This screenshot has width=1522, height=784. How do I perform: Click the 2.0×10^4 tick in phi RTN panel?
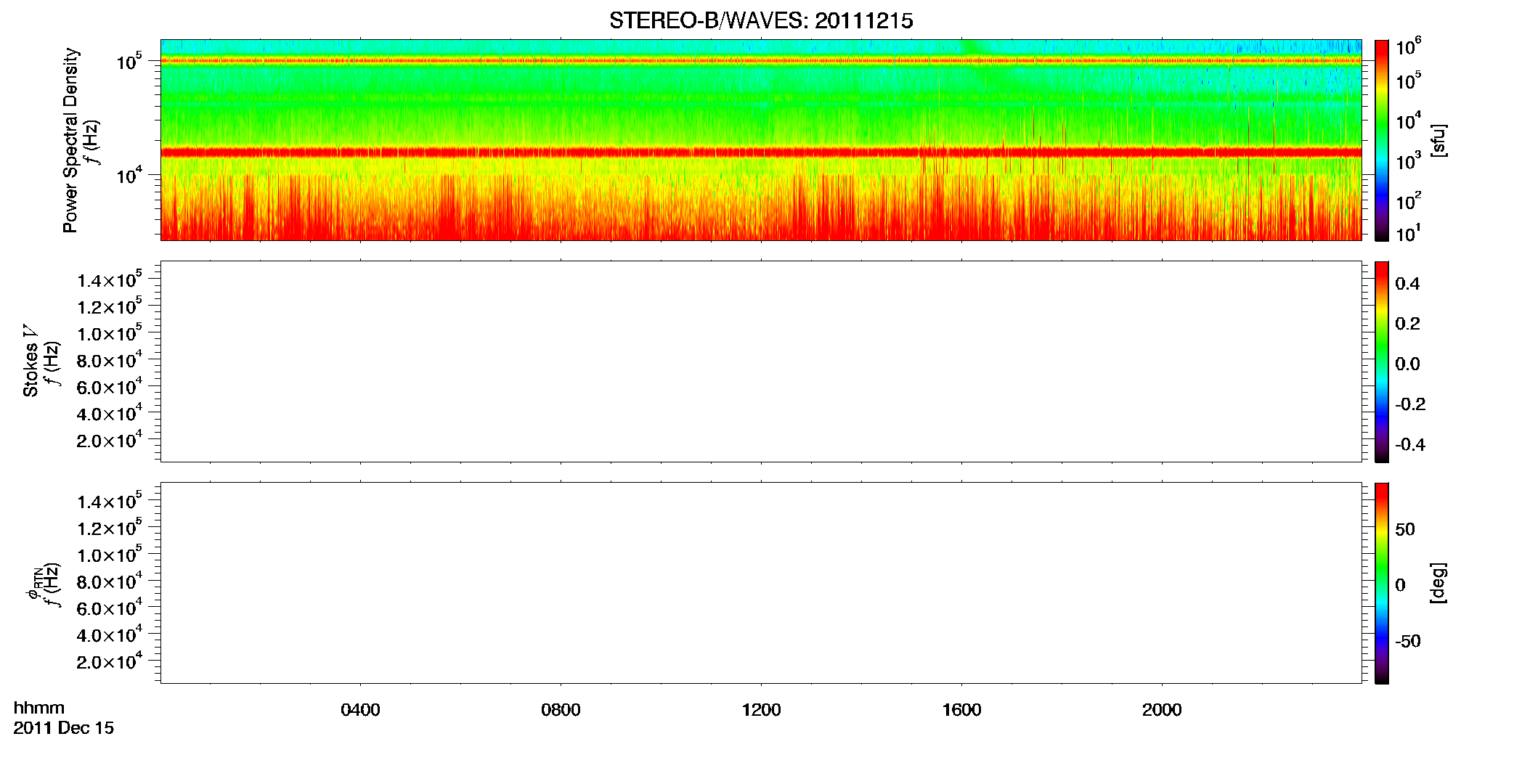pyautogui.click(x=110, y=661)
